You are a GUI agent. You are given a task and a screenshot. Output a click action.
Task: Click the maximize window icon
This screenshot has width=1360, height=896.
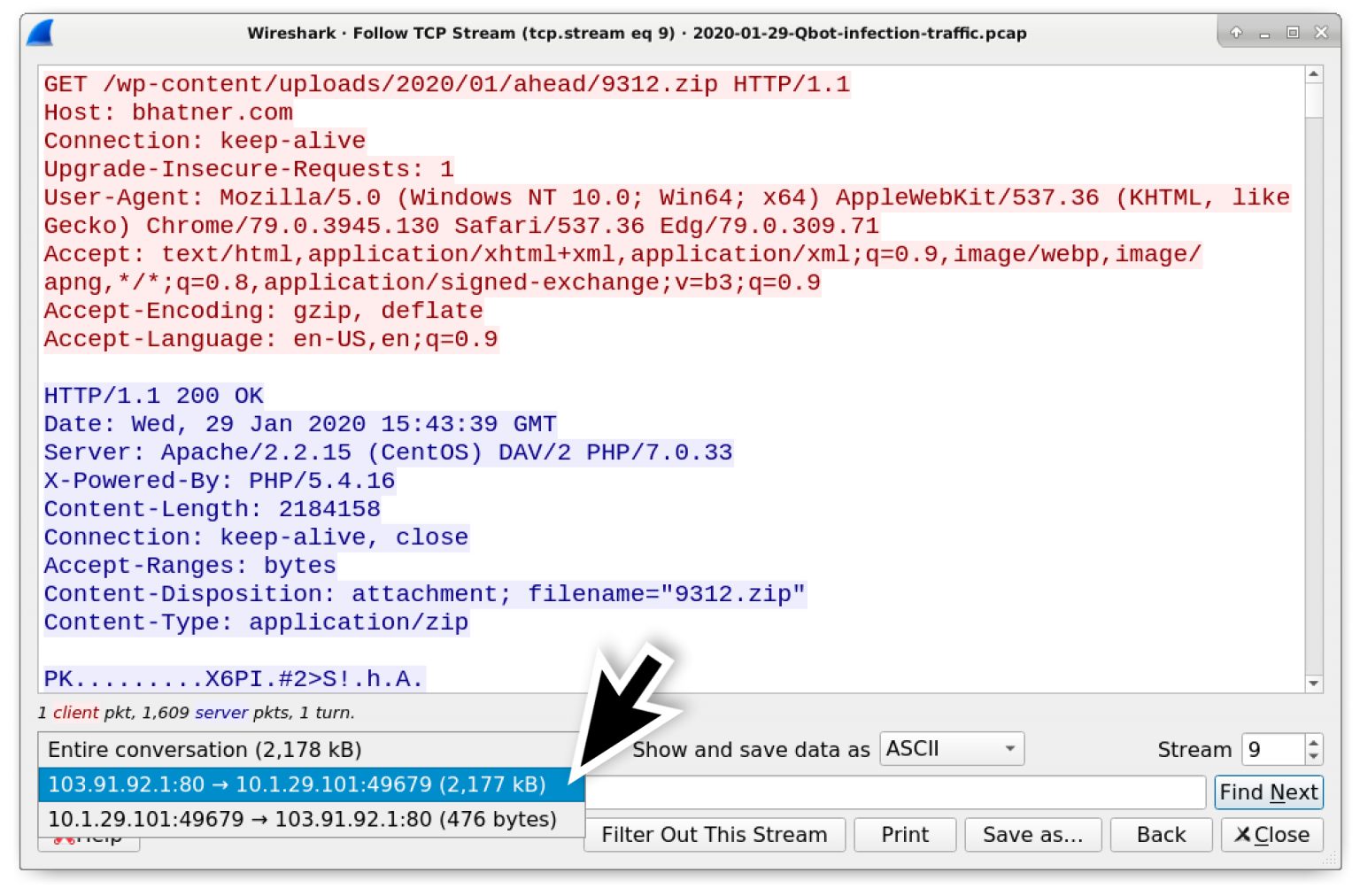(x=1293, y=32)
